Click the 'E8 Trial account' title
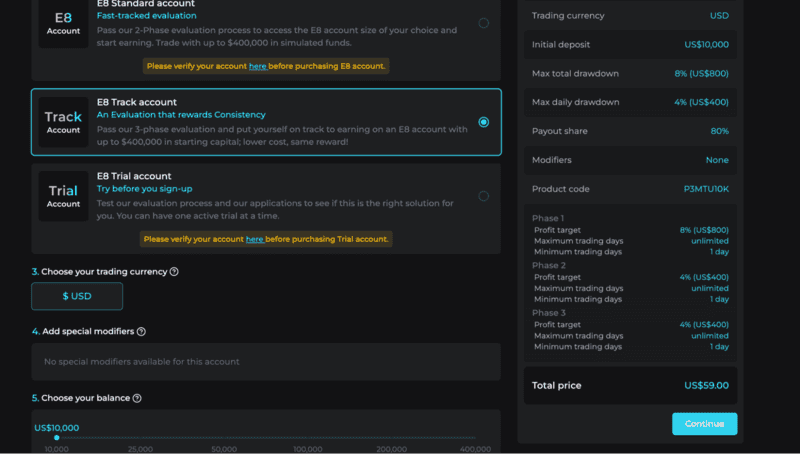This screenshot has height=454, width=800. tap(134, 176)
